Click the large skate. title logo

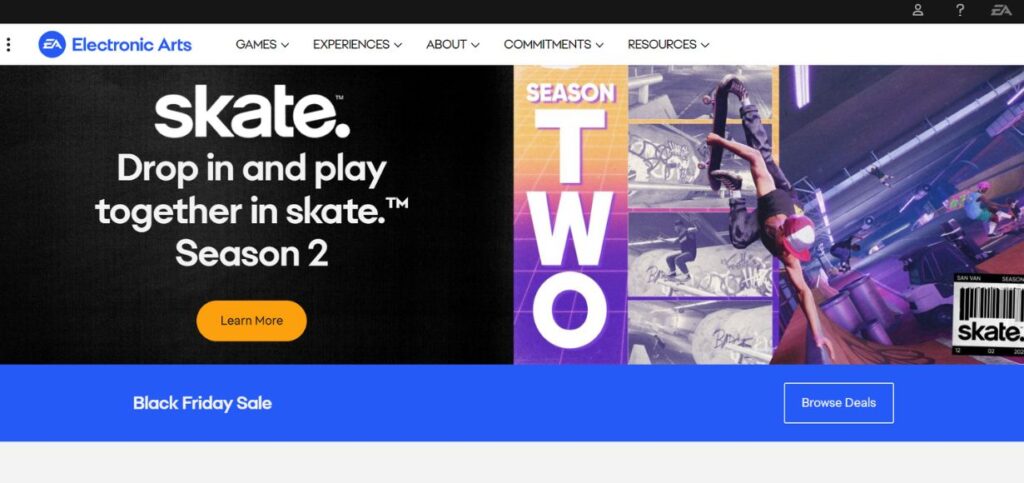point(251,112)
